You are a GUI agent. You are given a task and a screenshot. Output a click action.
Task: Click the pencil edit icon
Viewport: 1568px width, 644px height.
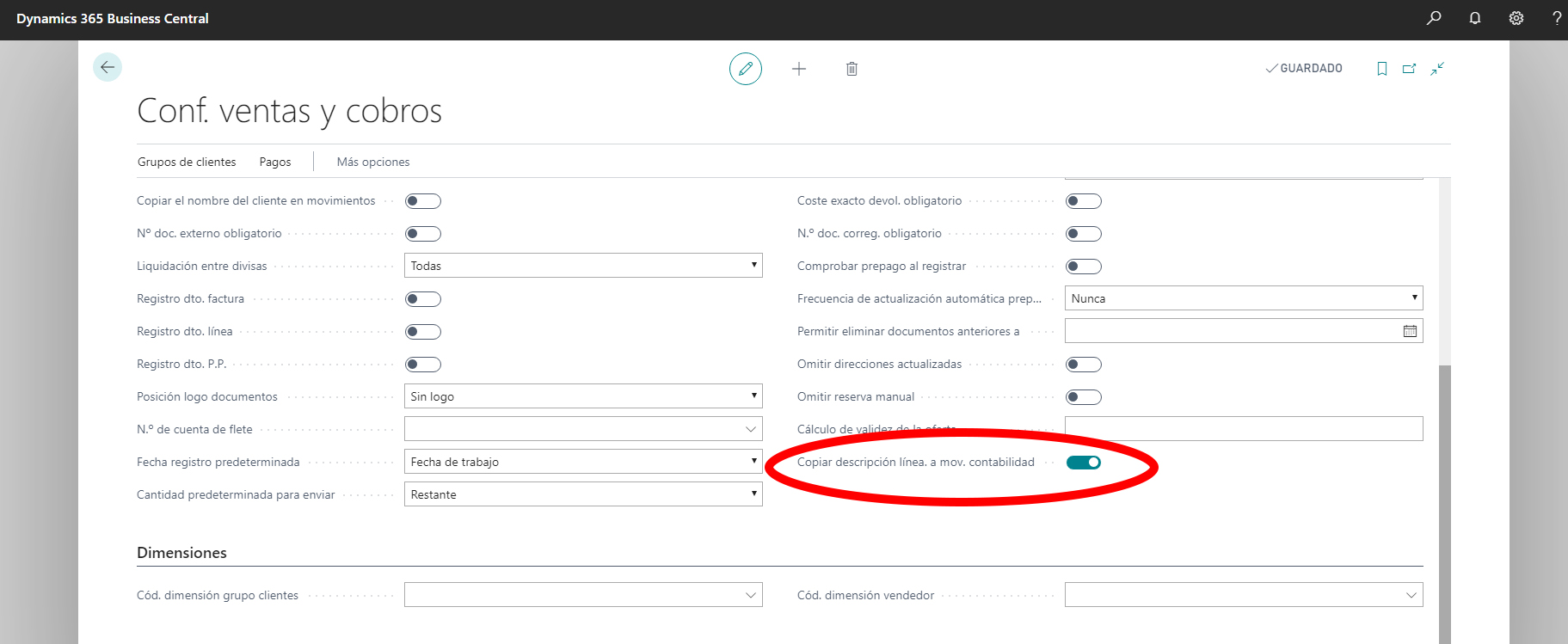[746, 69]
